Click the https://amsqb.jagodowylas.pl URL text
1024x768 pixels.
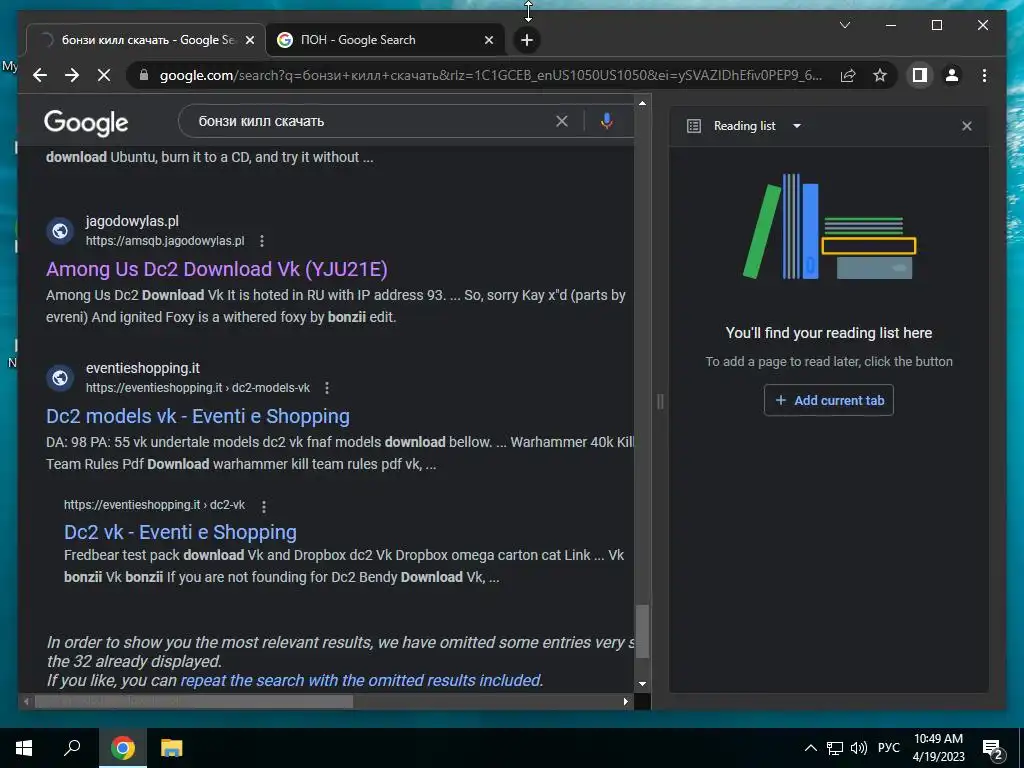pos(165,241)
